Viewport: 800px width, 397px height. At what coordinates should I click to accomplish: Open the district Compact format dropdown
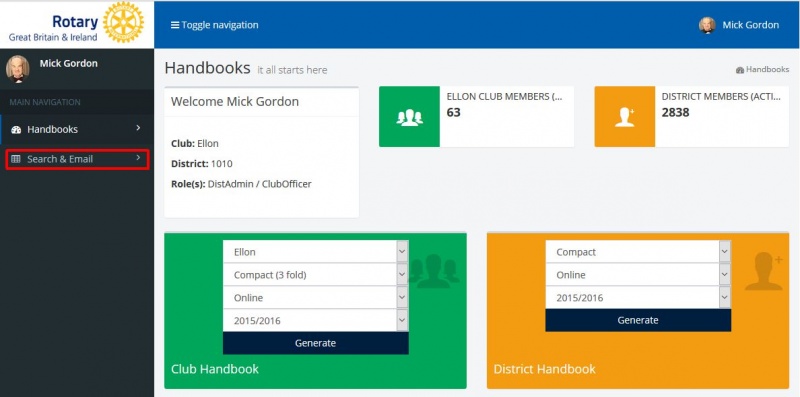pos(638,252)
